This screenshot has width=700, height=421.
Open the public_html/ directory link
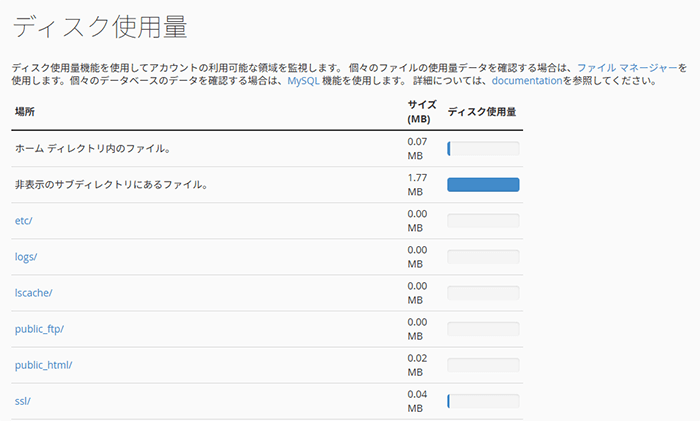point(43,365)
